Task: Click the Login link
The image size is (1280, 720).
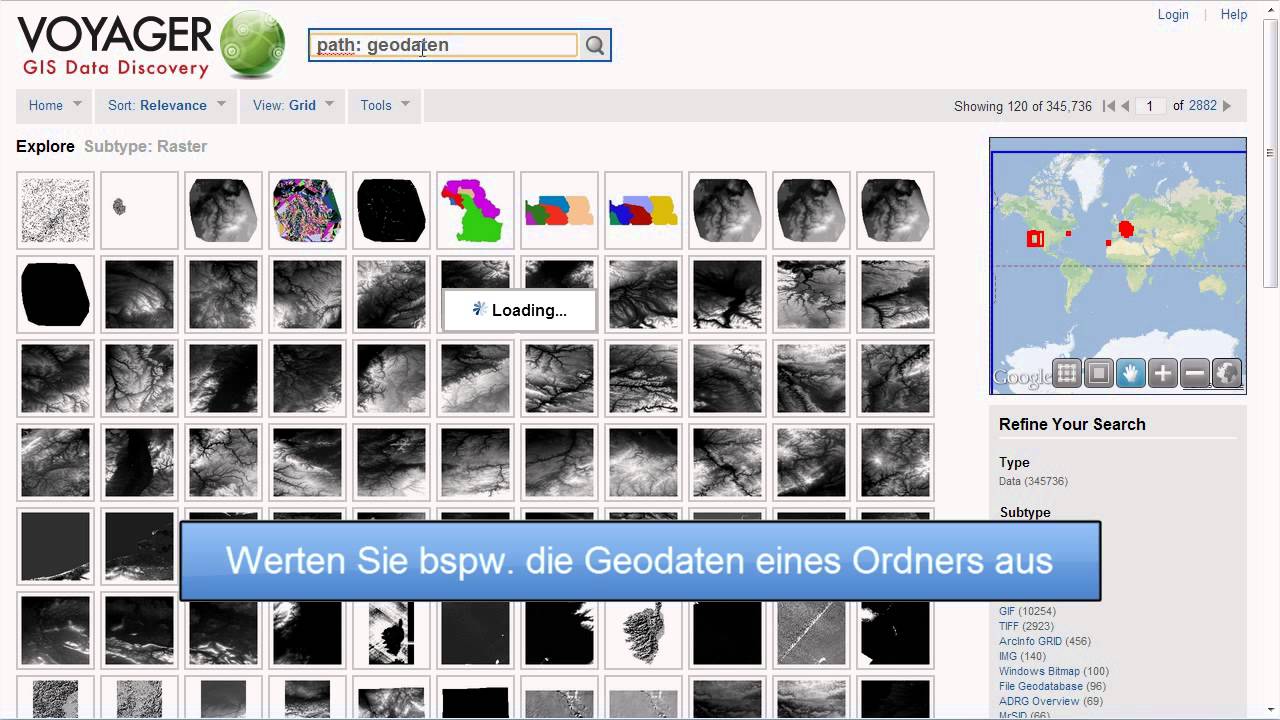Action: coord(1173,15)
